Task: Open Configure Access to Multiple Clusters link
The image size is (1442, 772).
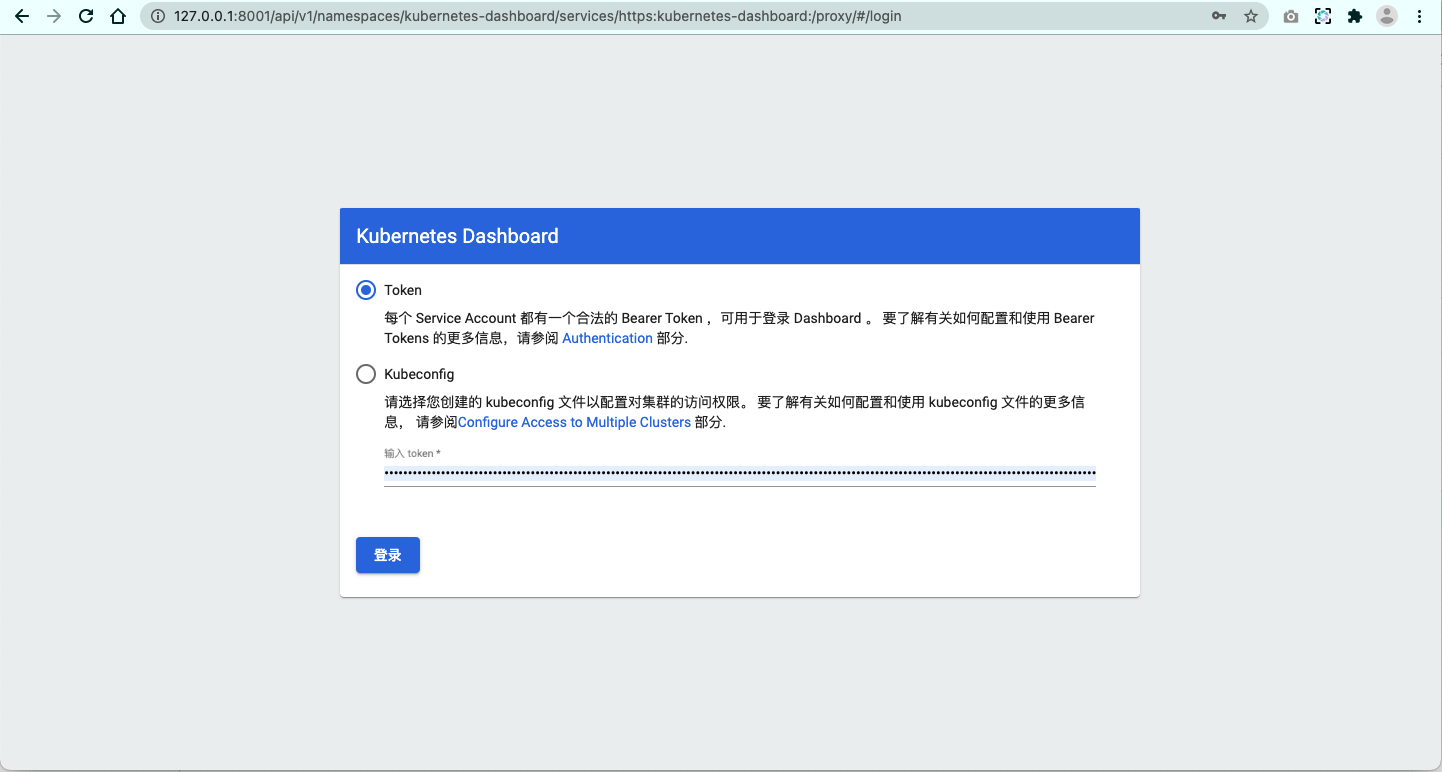Action: (x=574, y=422)
